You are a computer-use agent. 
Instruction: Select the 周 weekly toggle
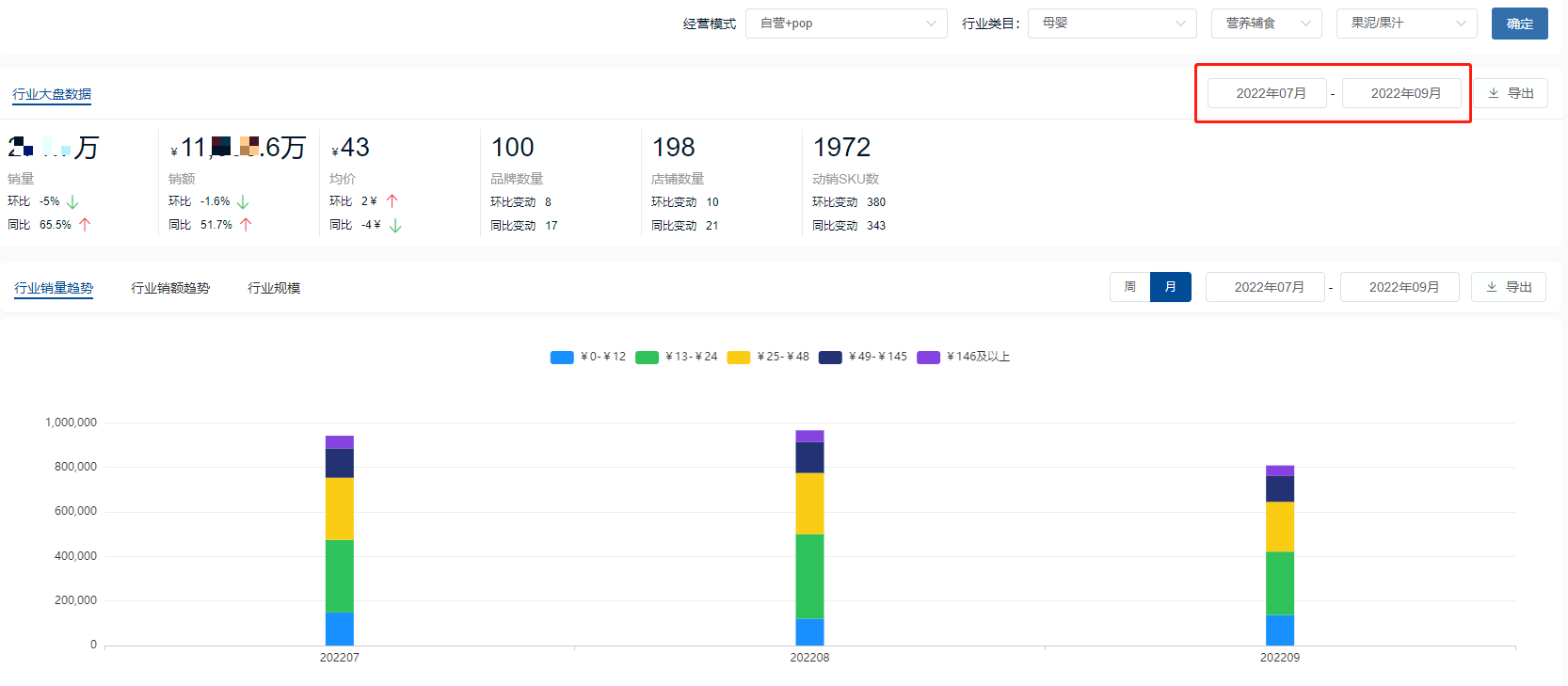[1129, 287]
